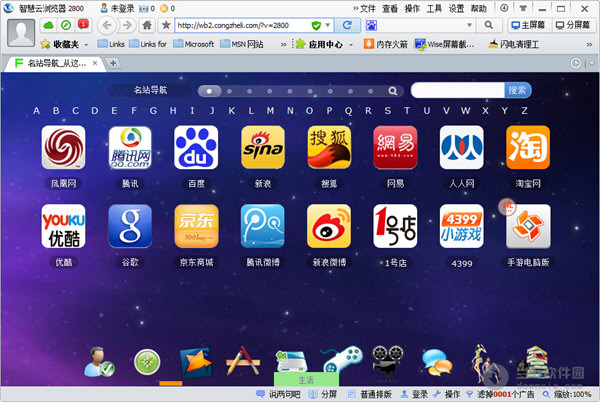Click the film camera dock icon
This screenshot has width=600, height=402.
tap(388, 362)
